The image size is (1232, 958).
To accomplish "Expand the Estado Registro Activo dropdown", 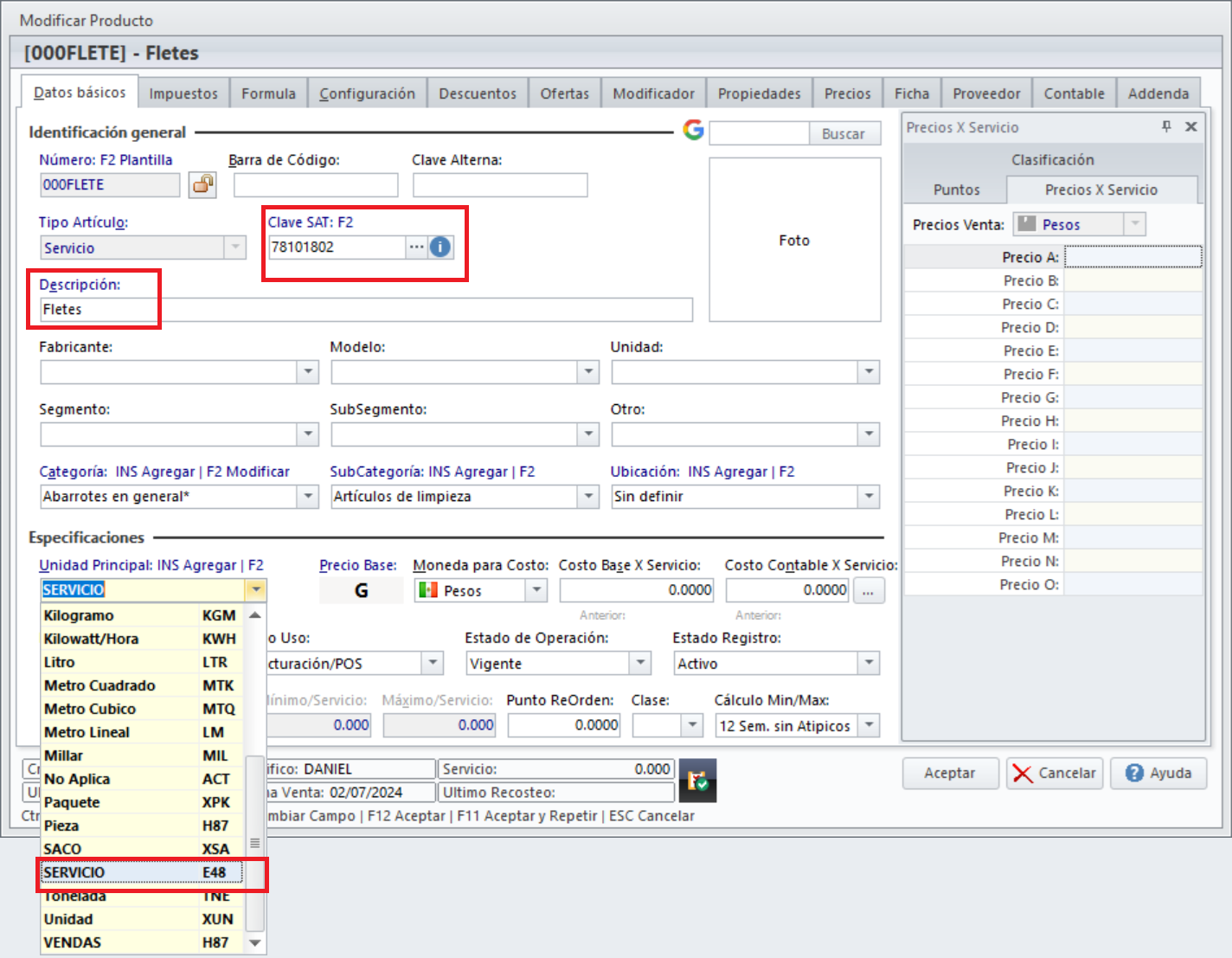I will point(869,663).
